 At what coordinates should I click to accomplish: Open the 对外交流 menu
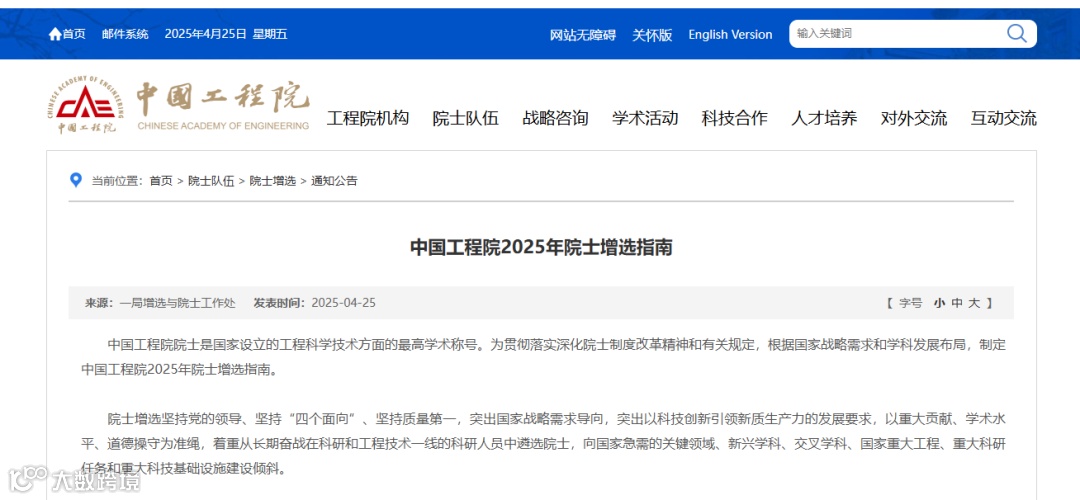click(913, 118)
